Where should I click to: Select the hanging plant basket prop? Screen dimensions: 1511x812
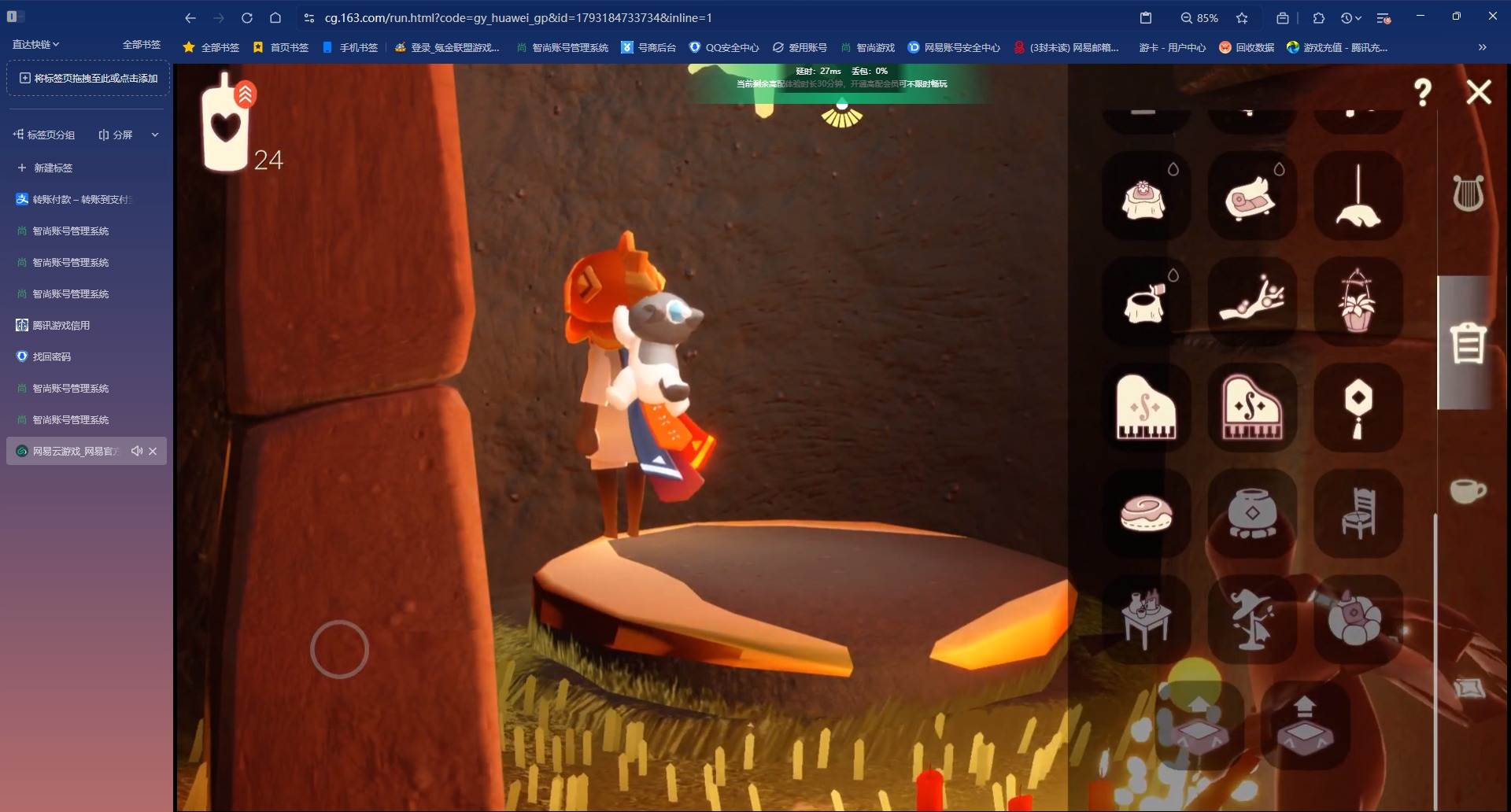point(1358,302)
